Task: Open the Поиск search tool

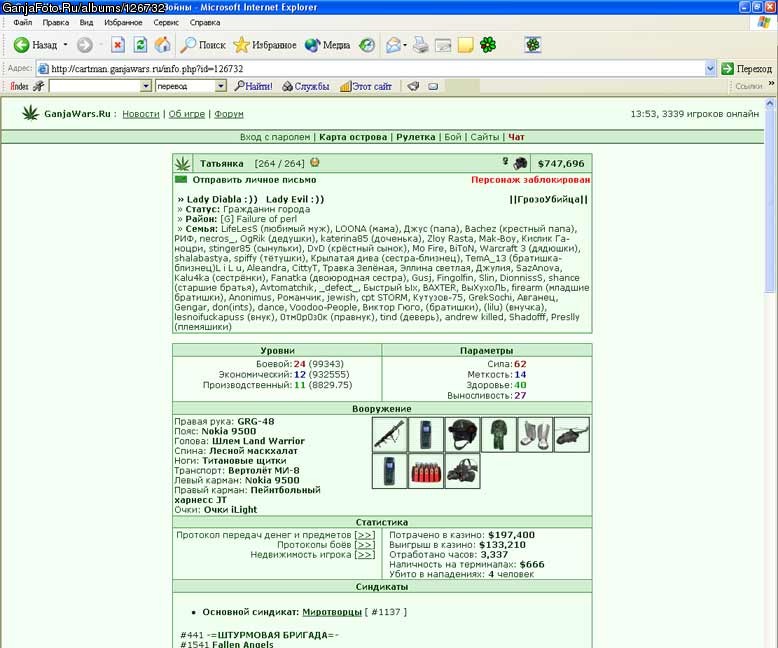Action: [x=203, y=45]
